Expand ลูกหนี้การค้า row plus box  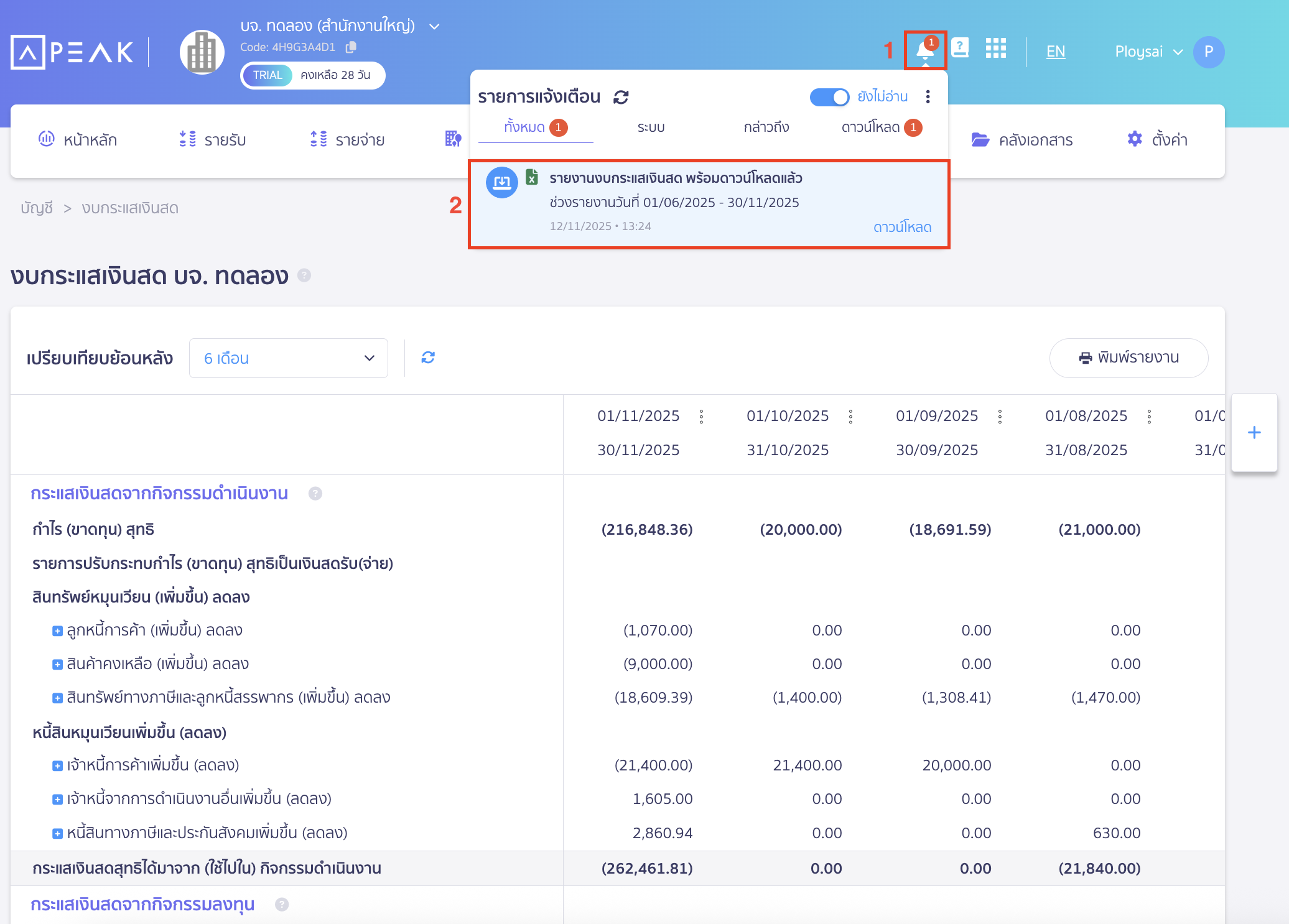(57, 631)
